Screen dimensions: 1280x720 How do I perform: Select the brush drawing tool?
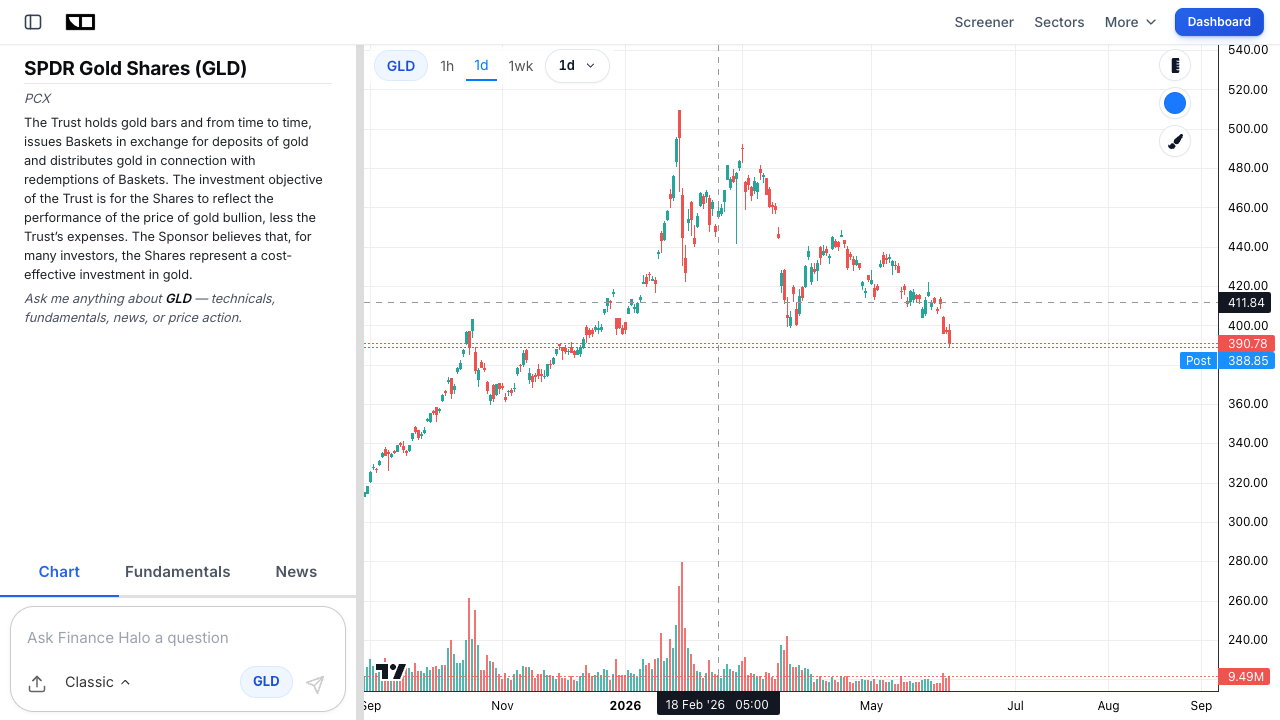click(x=1175, y=141)
